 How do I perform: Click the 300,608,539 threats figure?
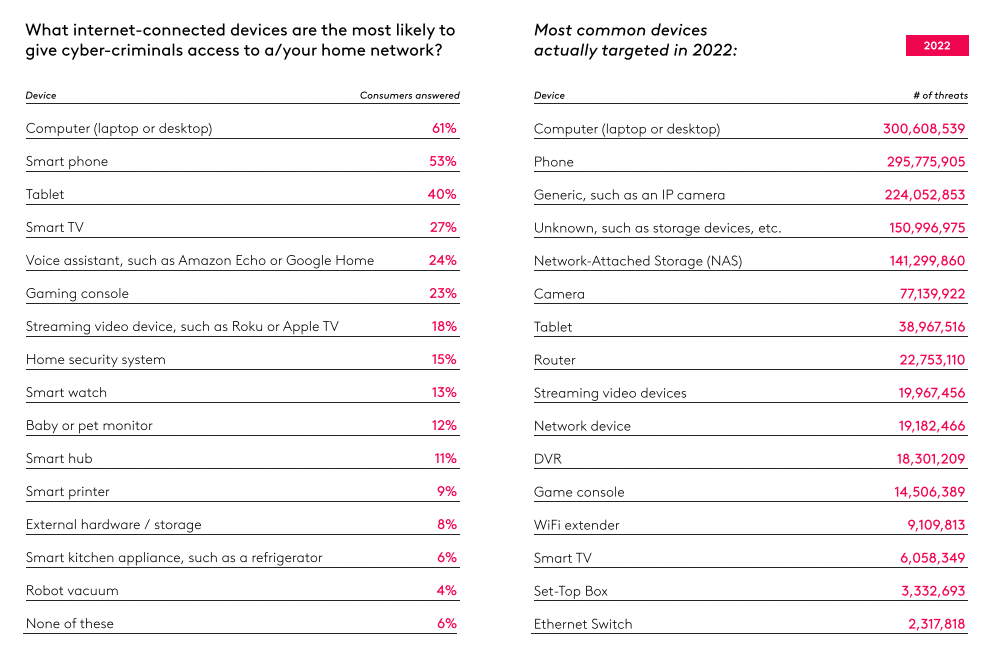coord(924,129)
